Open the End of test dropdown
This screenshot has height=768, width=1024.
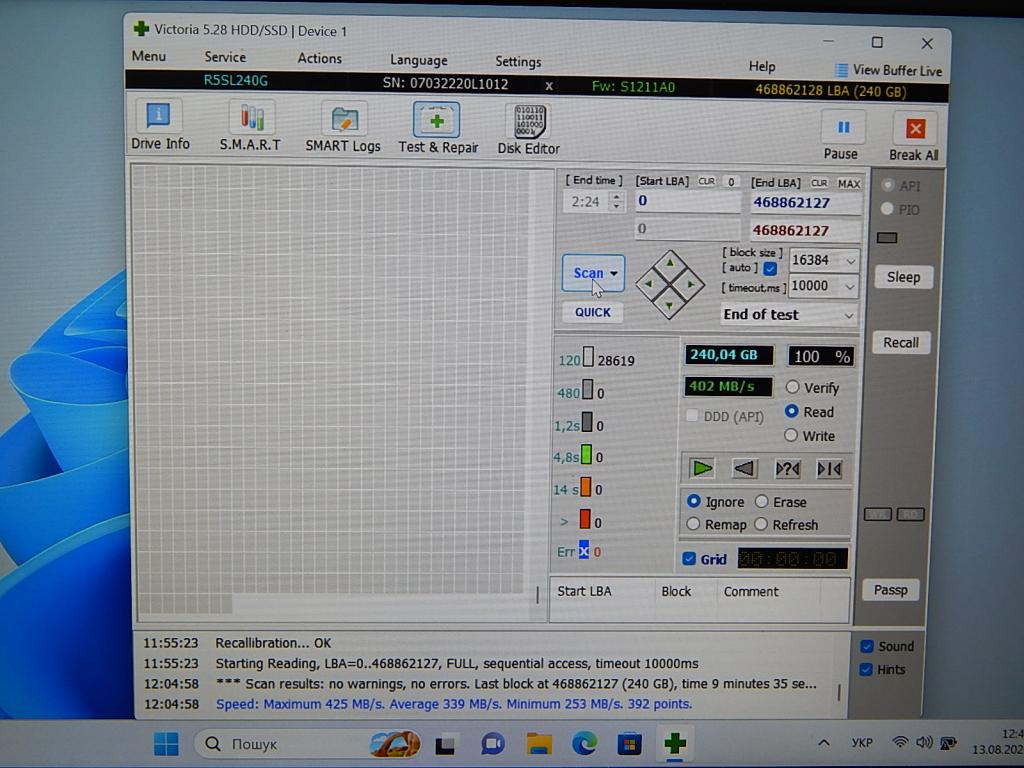(848, 315)
